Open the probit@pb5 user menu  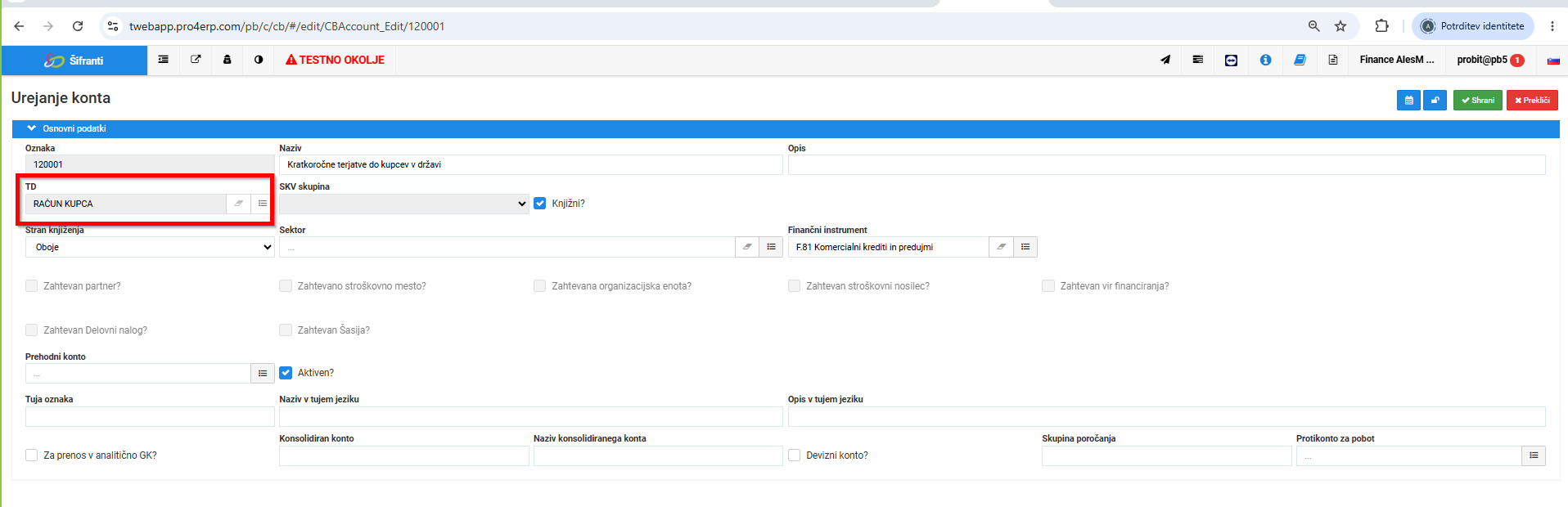point(1490,60)
